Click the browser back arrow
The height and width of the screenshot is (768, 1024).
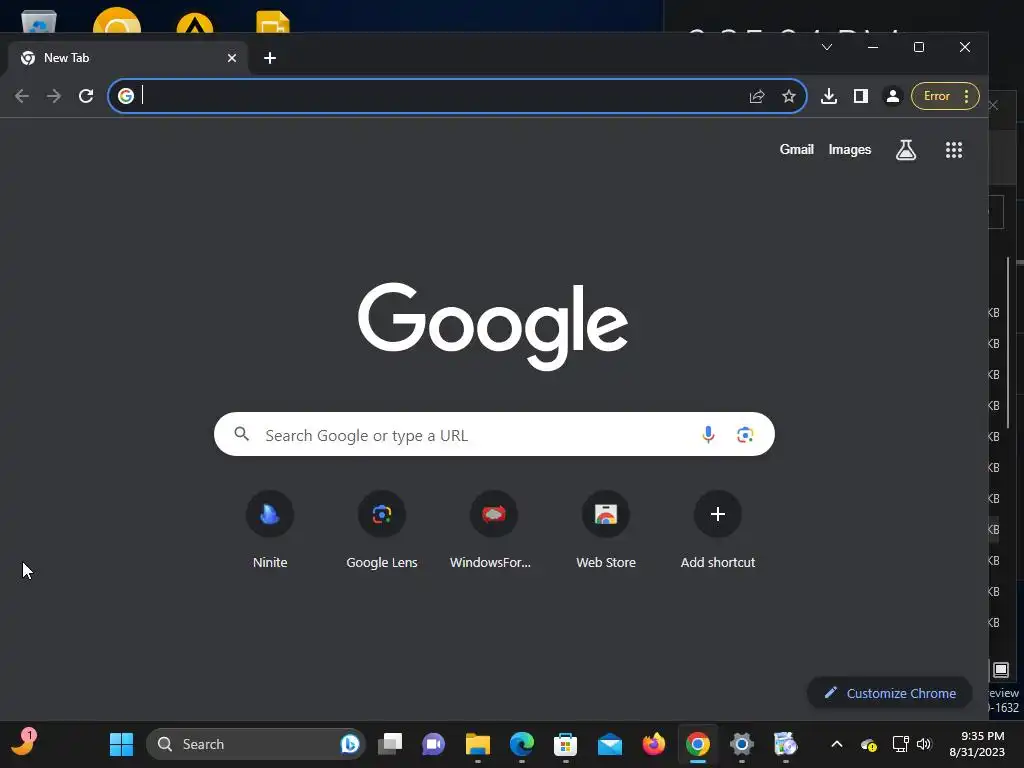[x=22, y=96]
